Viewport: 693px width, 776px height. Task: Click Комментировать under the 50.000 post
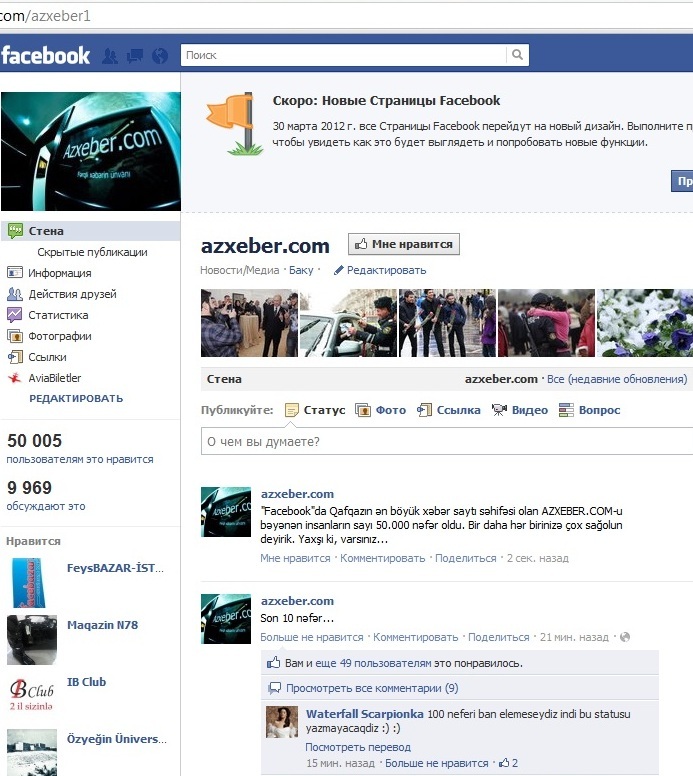(x=382, y=558)
